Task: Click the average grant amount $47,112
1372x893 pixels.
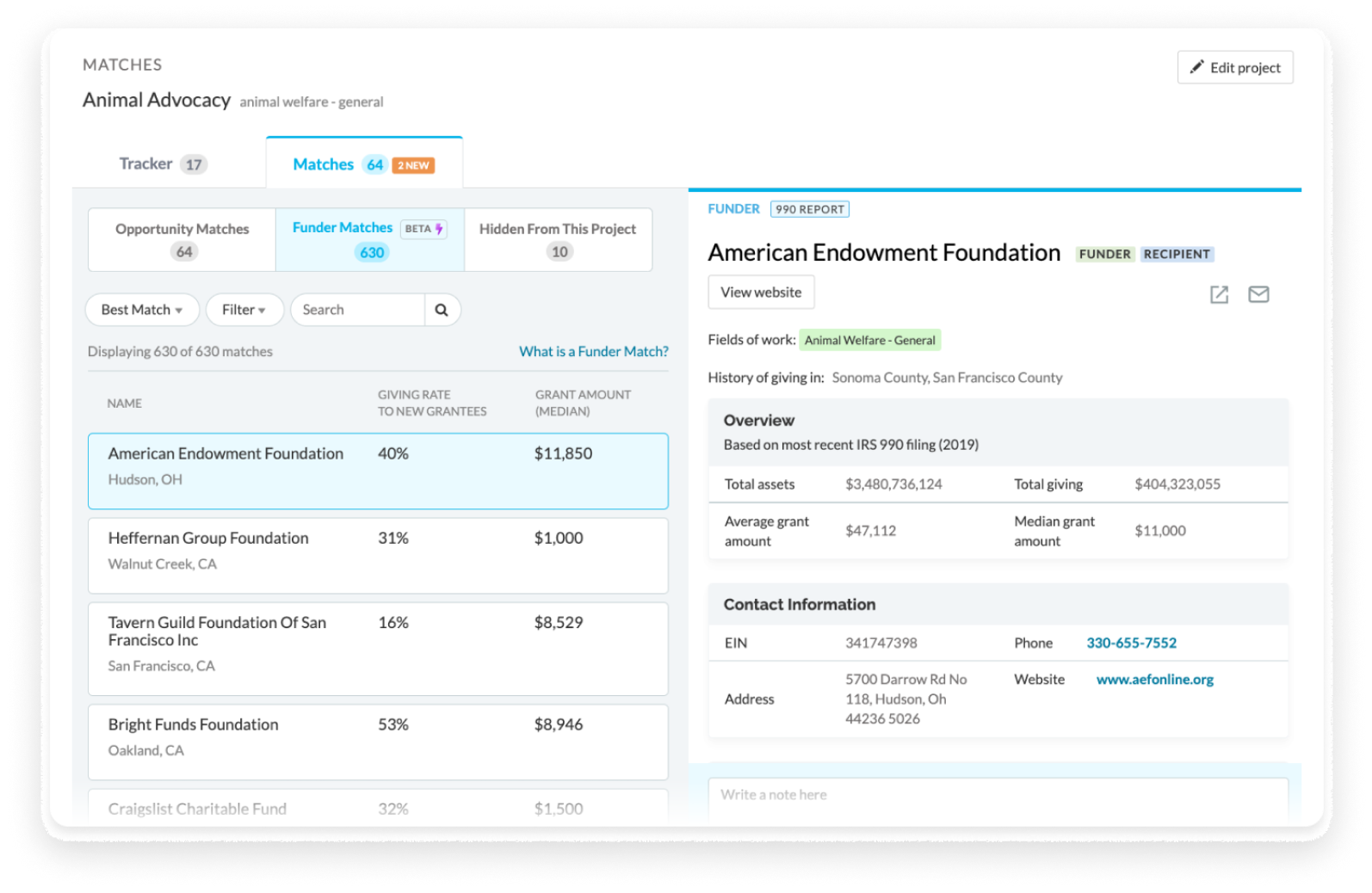Action: (x=870, y=531)
